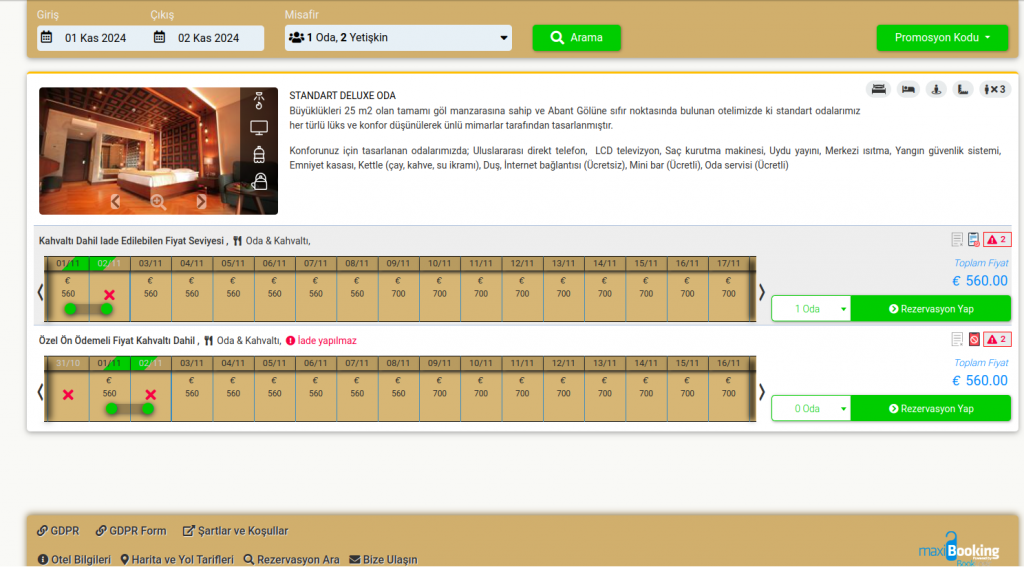The height and width of the screenshot is (567, 1024).
Task: Select 31/10 cell in prepaid rate calendar
Action: tap(68, 388)
